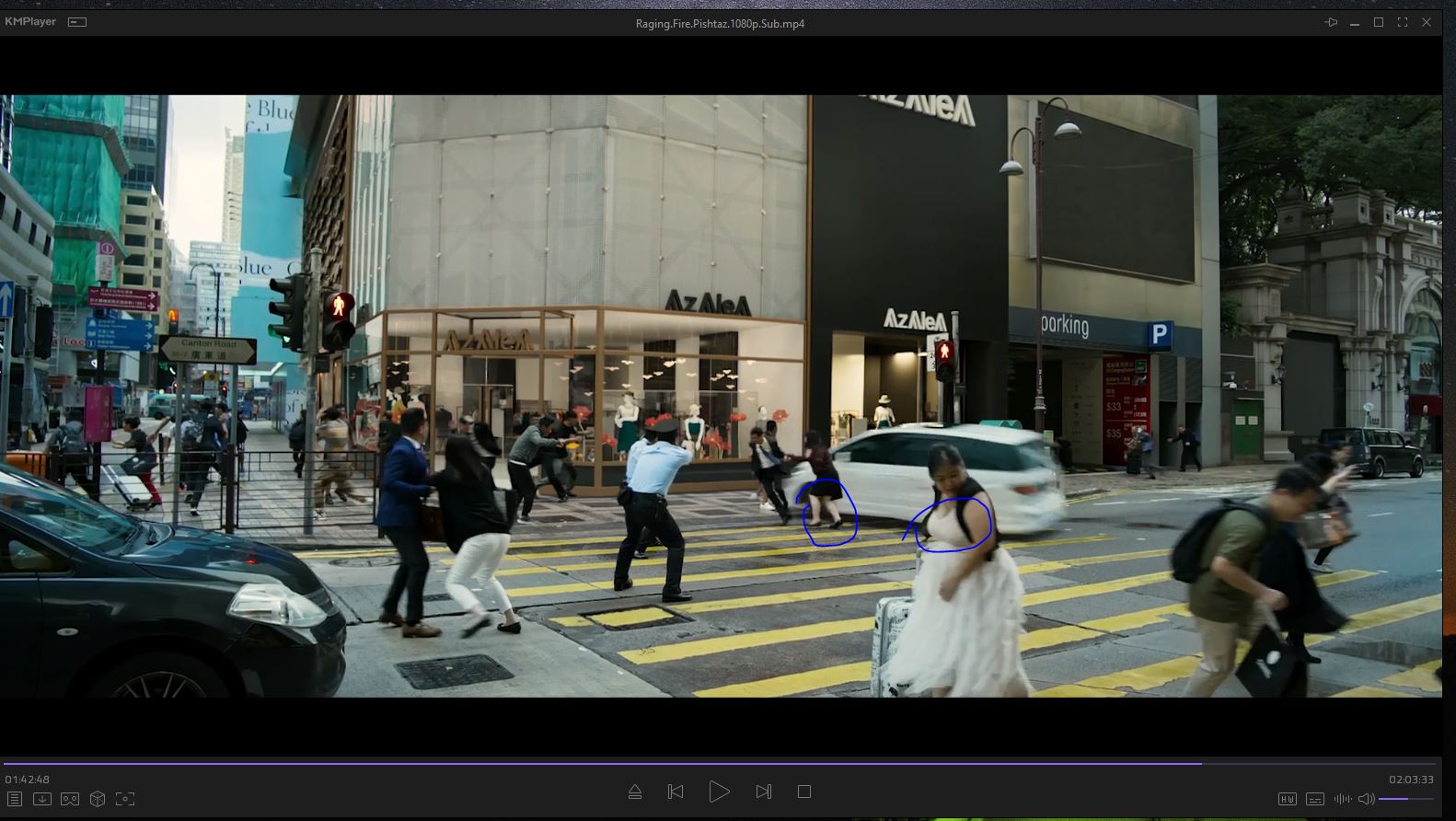Skip to next track
The height and width of the screenshot is (821, 1456).
(763, 792)
